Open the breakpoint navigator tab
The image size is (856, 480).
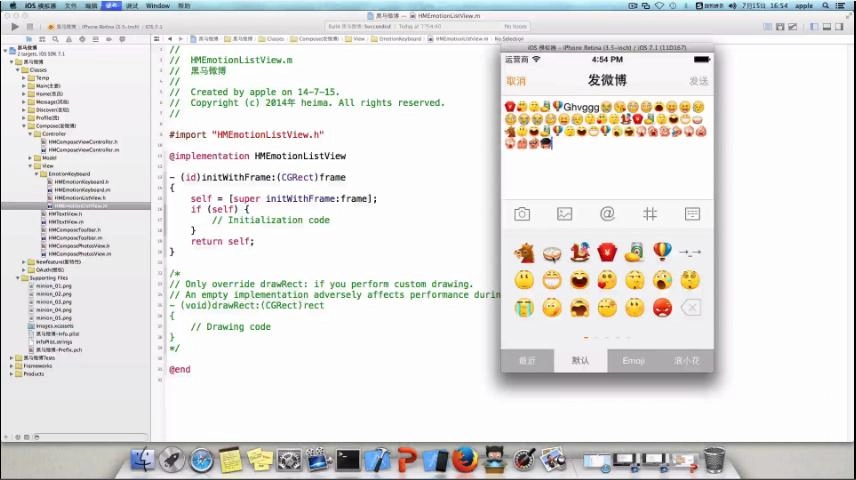pos(109,39)
